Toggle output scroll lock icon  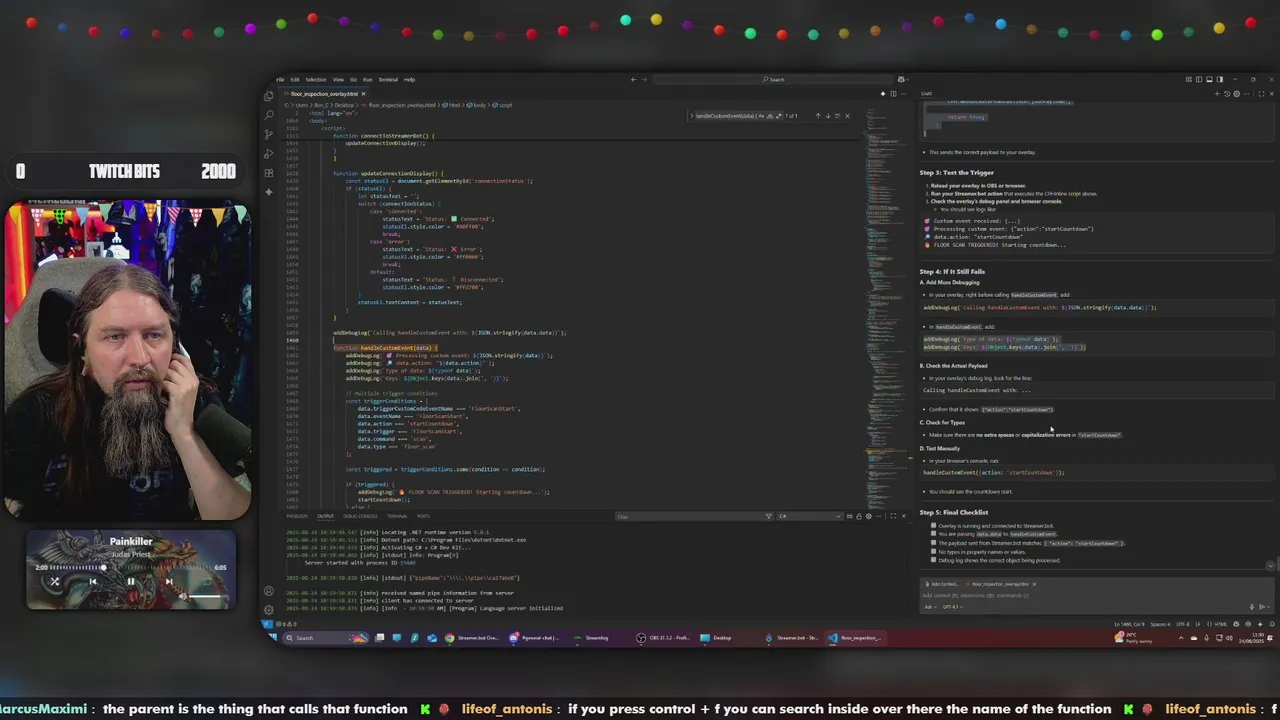point(859,516)
